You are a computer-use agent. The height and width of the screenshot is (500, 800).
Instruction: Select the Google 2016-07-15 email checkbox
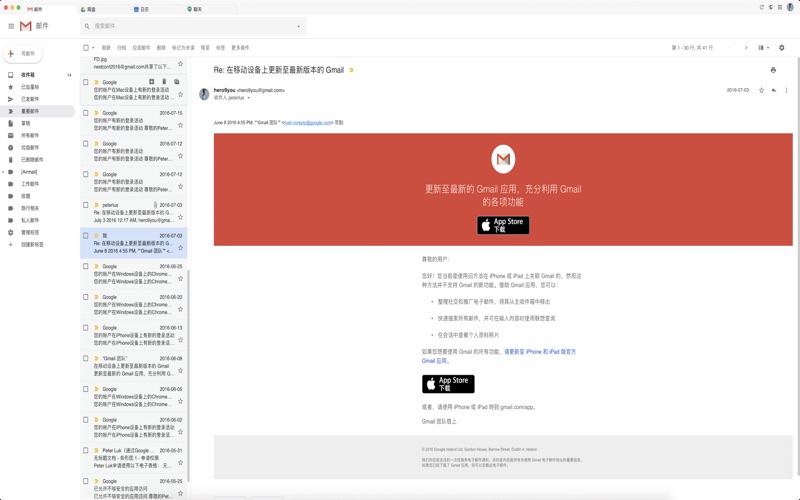pyautogui.click(x=86, y=113)
